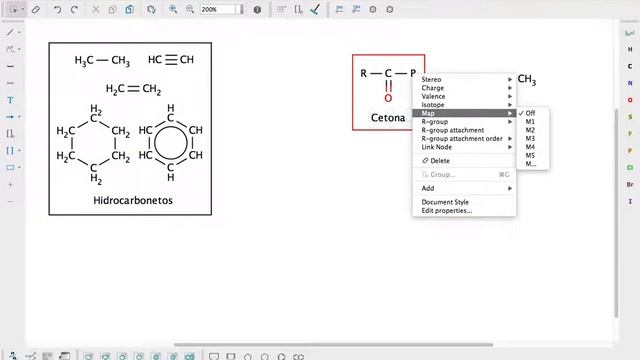Expand the arrow tool options
The height and width of the screenshot is (360, 640).
pos(20,117)
